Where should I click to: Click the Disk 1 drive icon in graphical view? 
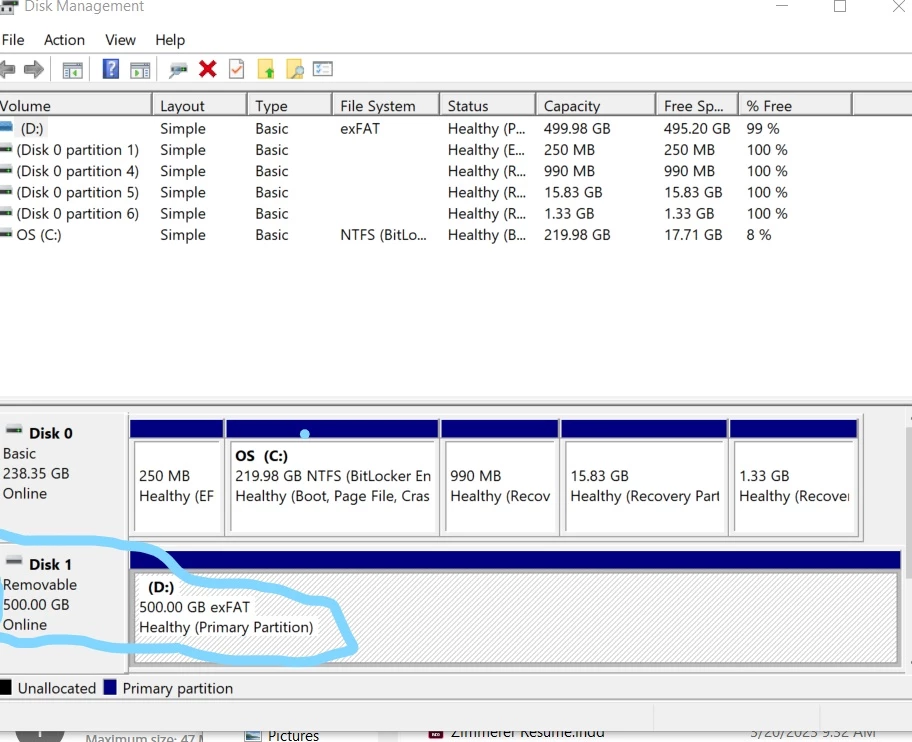click(14, 562)
